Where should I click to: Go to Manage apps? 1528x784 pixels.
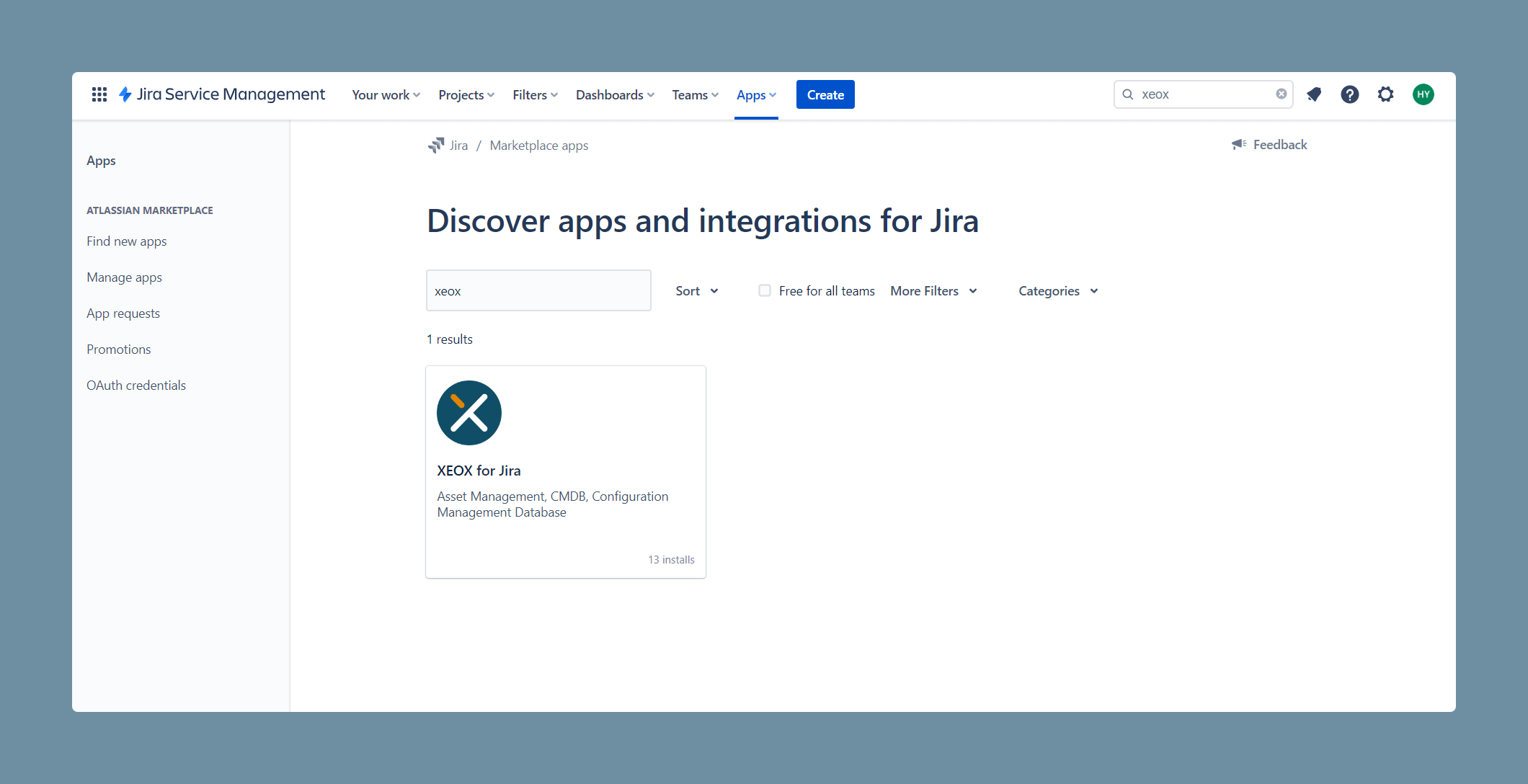coord(124,277)
